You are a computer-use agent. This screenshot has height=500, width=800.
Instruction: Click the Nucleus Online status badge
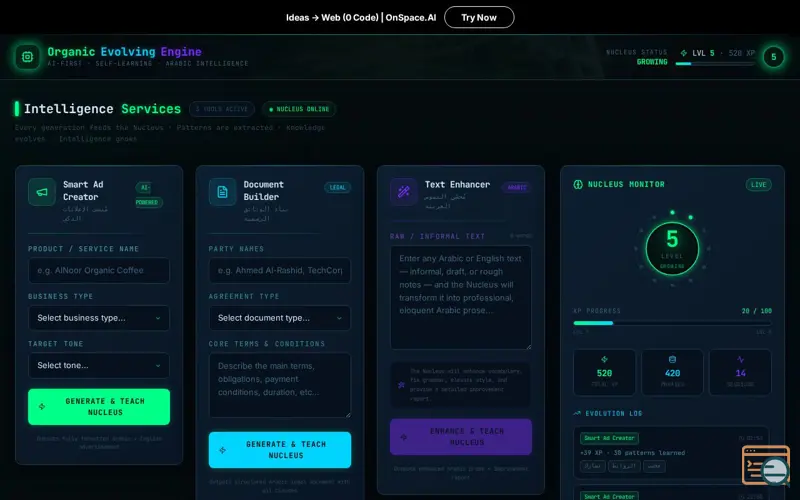coord(299,109)
